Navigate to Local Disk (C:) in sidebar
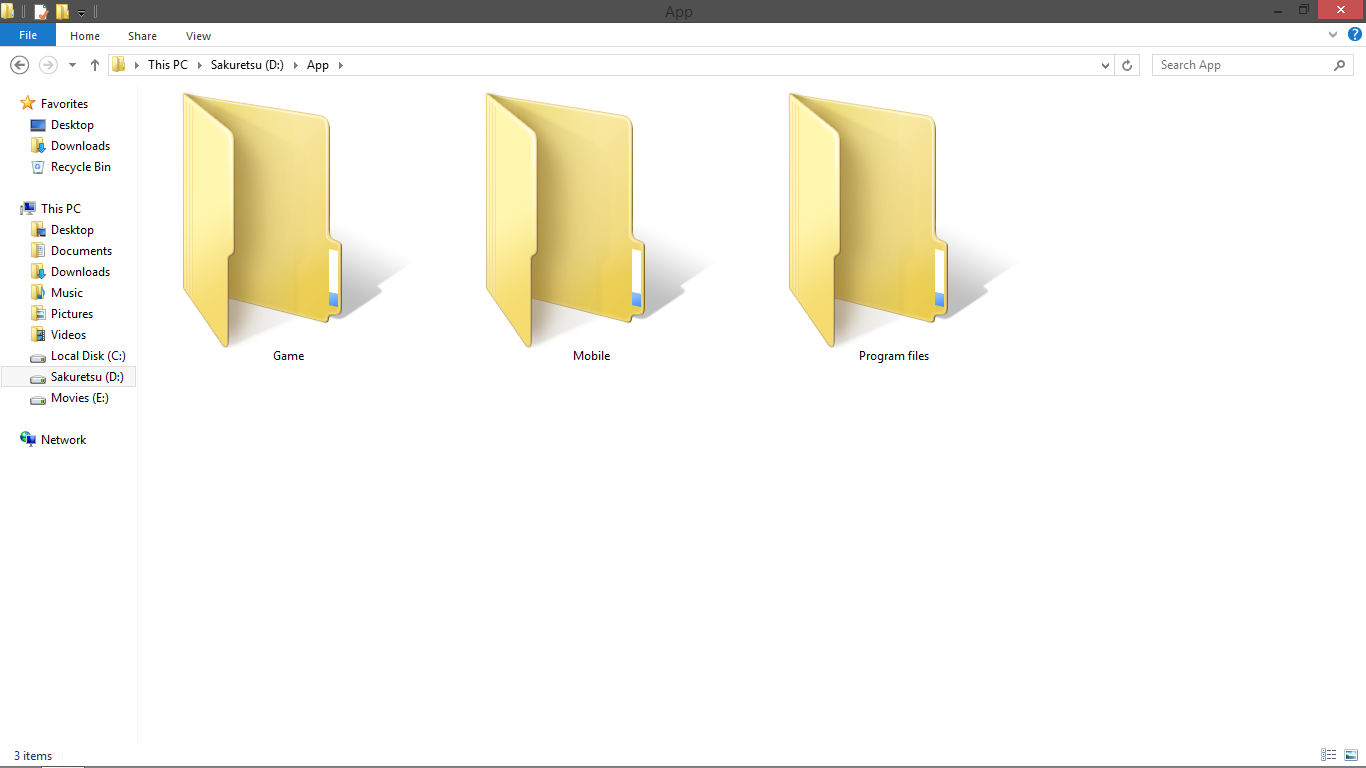 pyautogui.click(x=88, y=355)
